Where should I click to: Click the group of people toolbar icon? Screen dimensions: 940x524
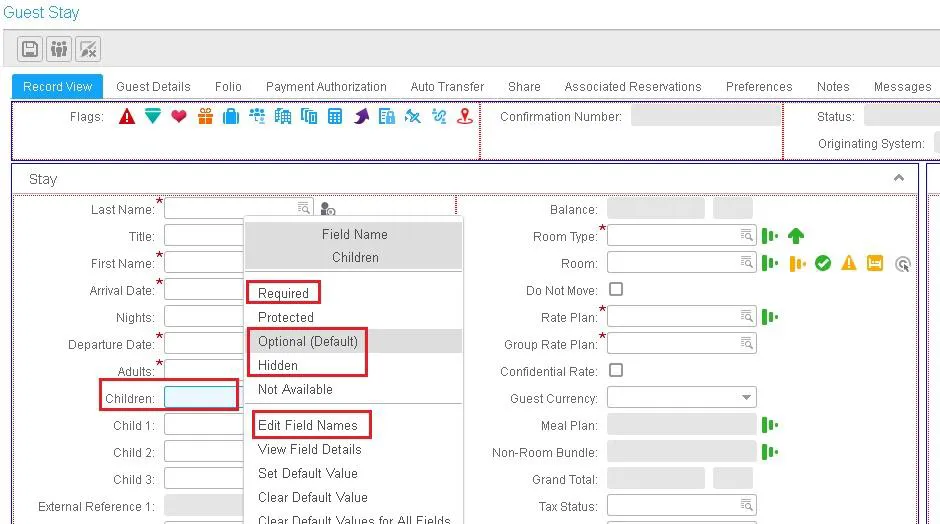(59, 49)
